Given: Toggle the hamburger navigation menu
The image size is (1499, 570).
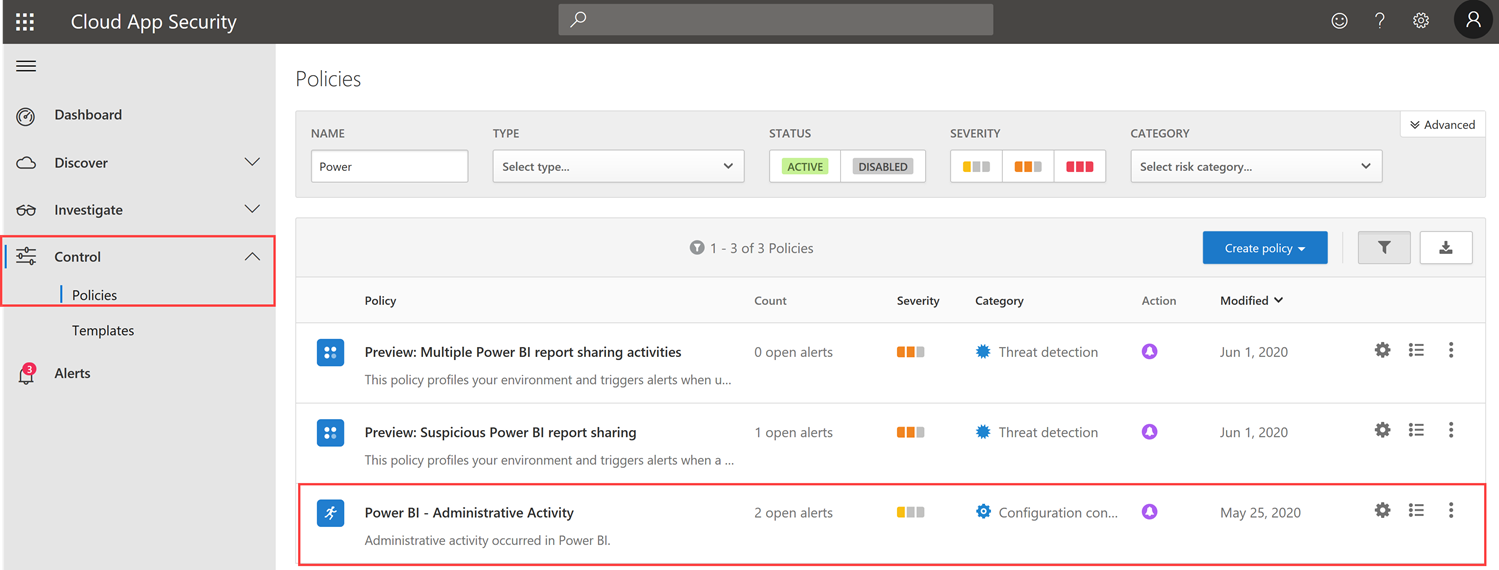Looking at the screenshot, I should (x=26, y=66).
